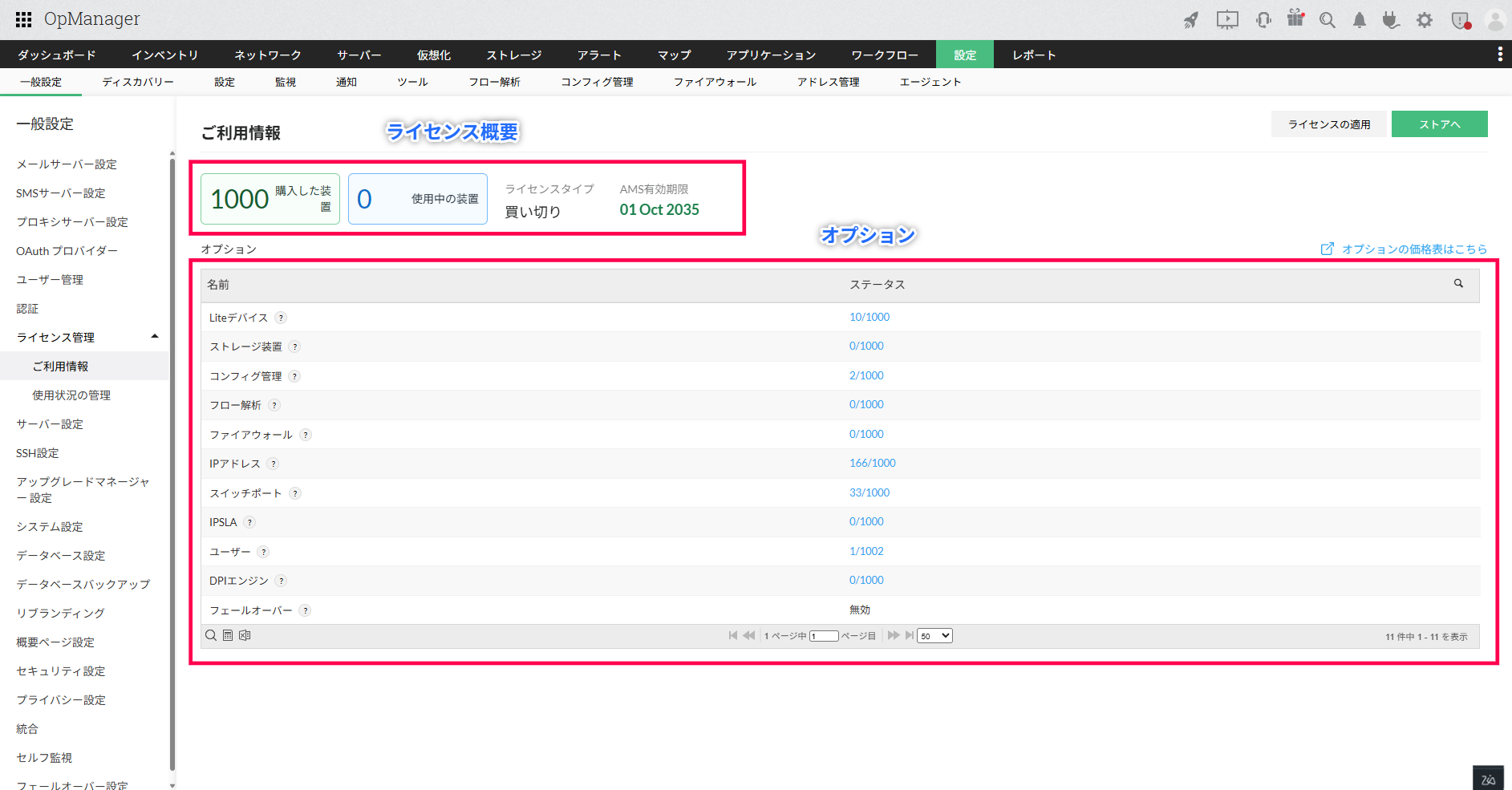Click help icon beside IPSLA

point(249,522)
